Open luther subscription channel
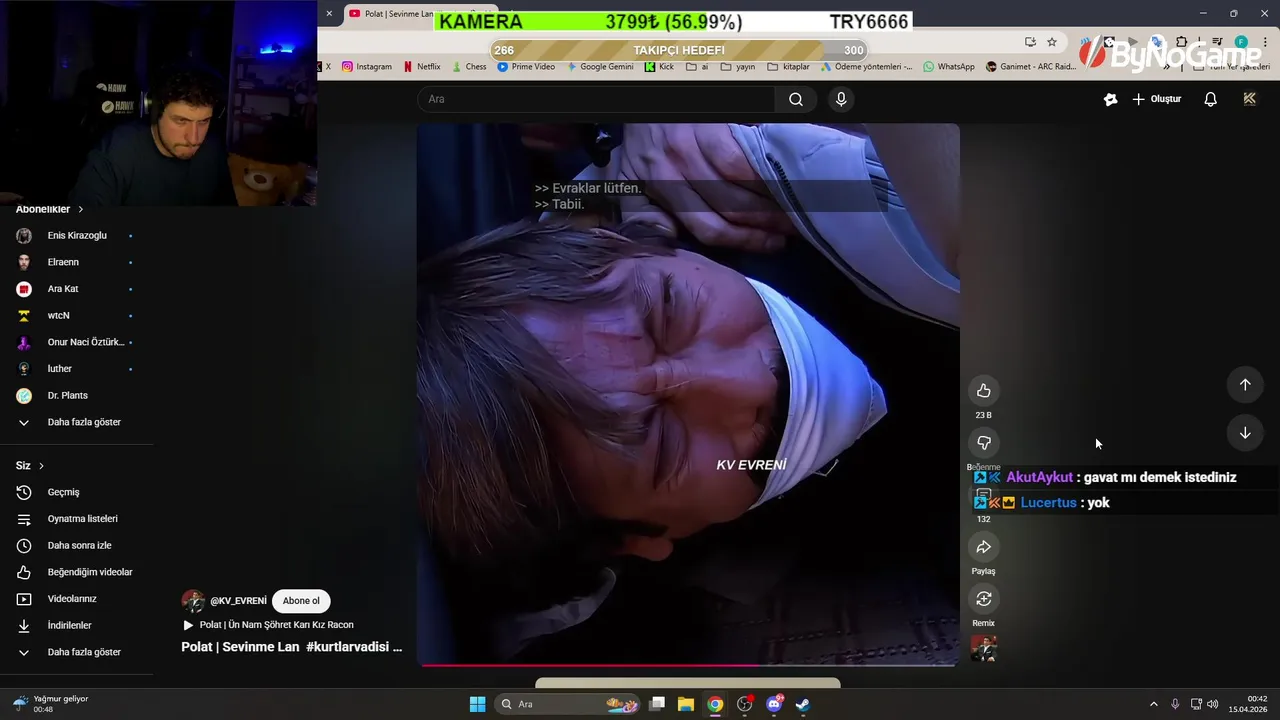 point(77,369)
